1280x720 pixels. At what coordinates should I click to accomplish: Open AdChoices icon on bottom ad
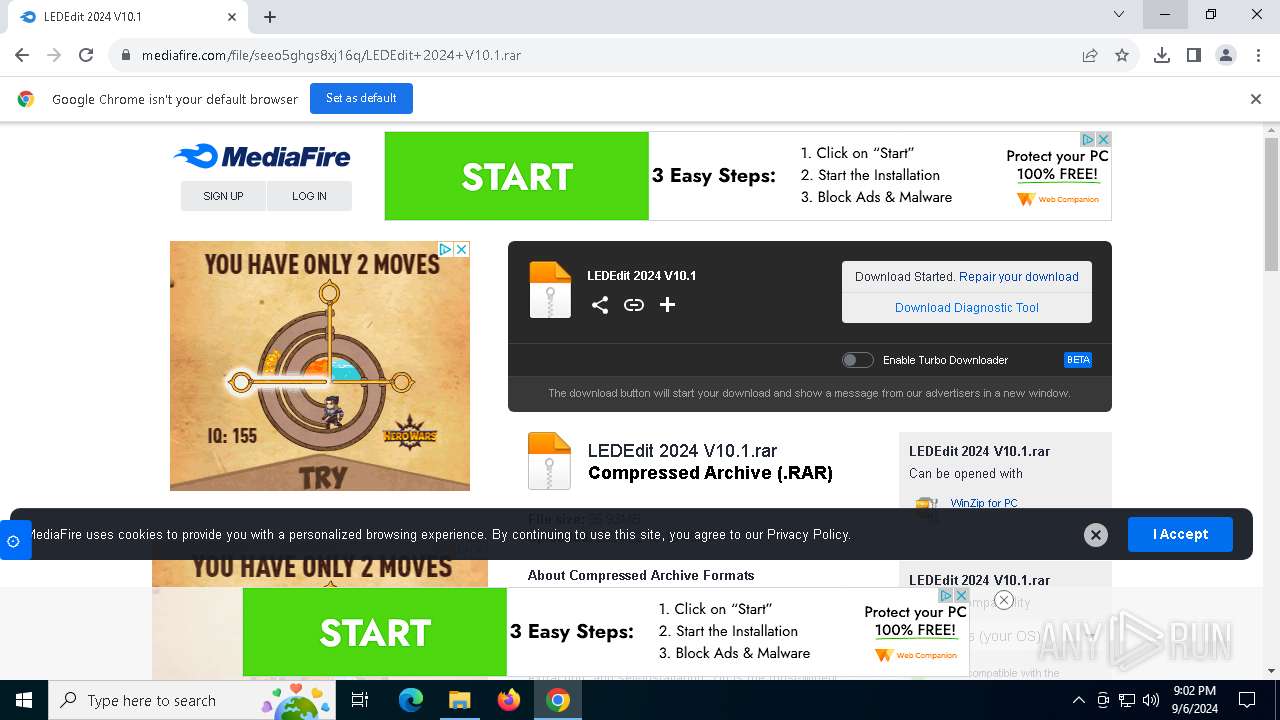click(x=946, y=595)
